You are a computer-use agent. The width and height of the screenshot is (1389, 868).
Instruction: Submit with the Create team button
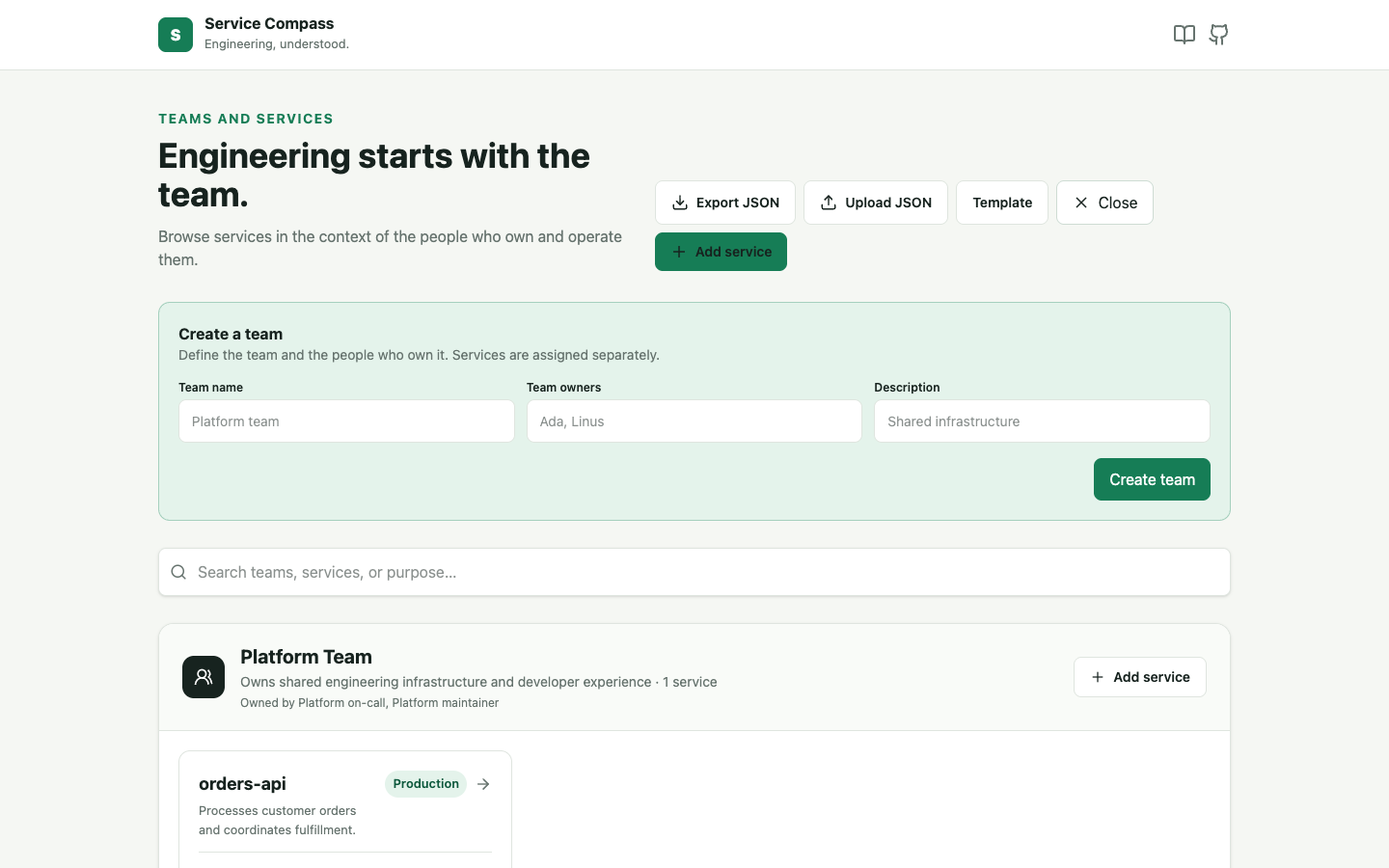[x=1152, y=479]
